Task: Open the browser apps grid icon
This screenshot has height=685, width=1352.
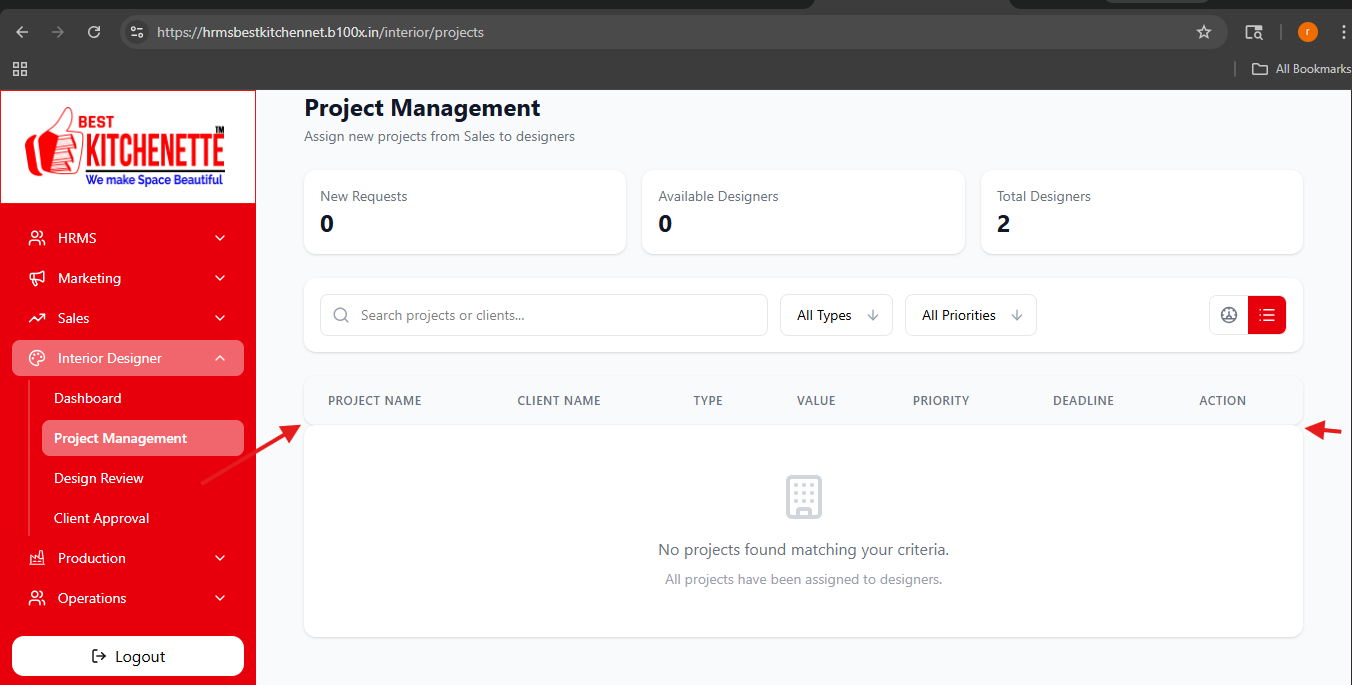Action: (x=20, y=69)
